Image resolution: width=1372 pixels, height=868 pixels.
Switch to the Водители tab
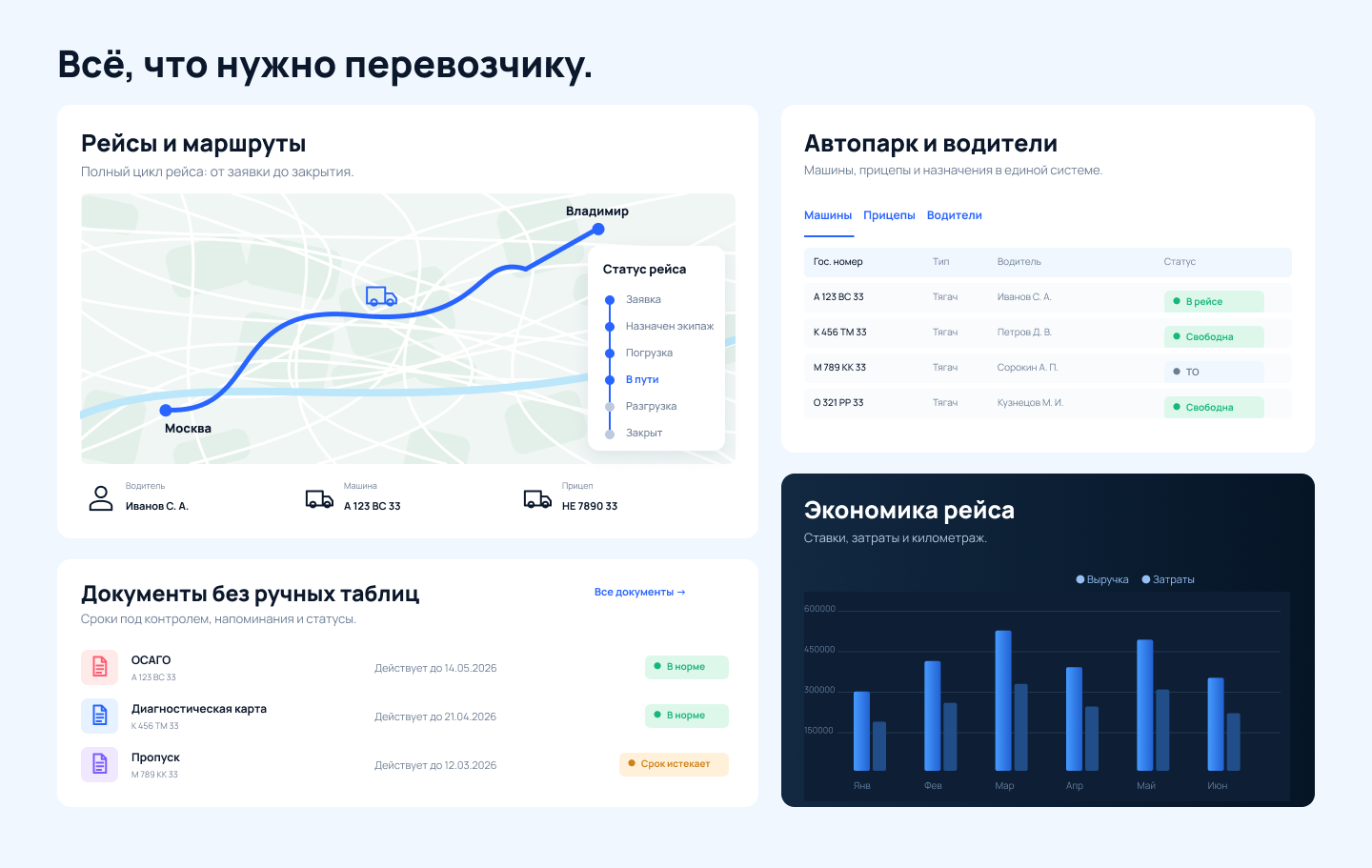coord(954,215)
